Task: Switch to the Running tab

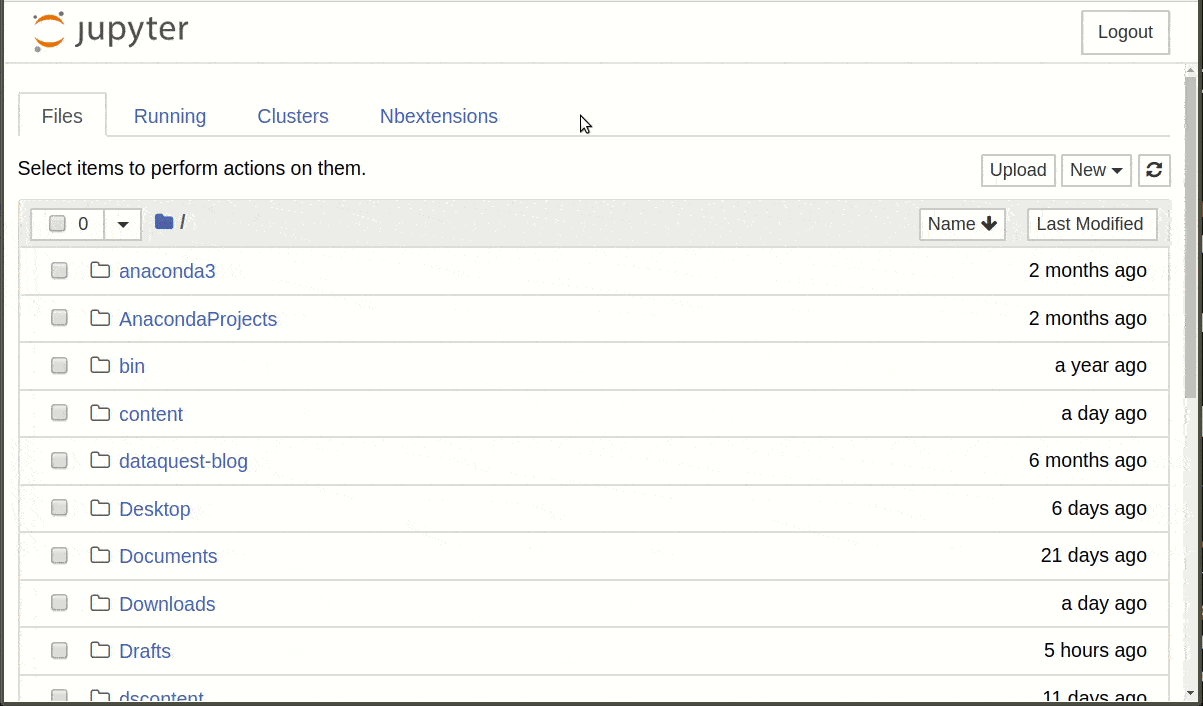Action: (169, 116)
